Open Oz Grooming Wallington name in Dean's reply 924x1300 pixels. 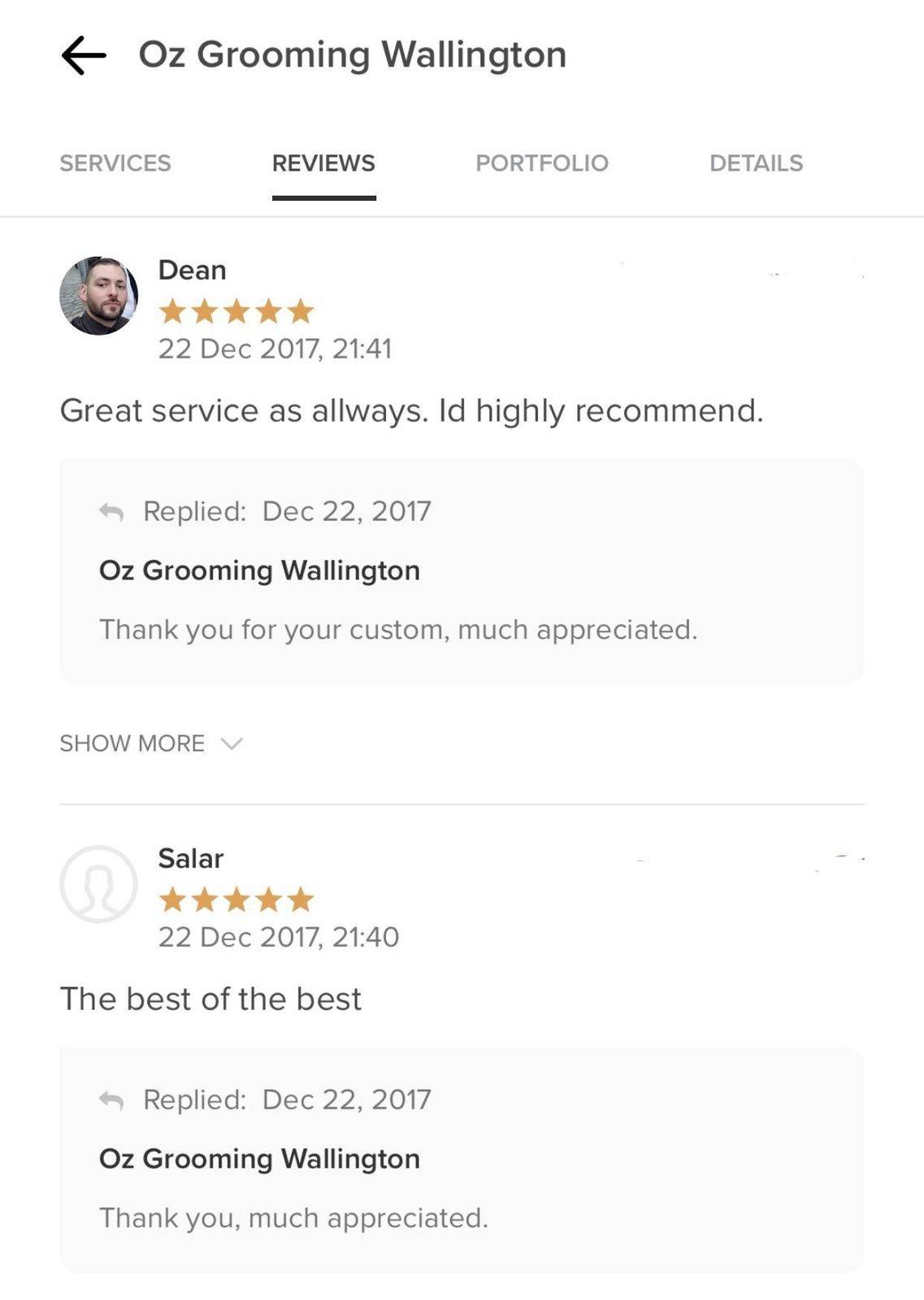pyautogui.click(x=259, y=570)
